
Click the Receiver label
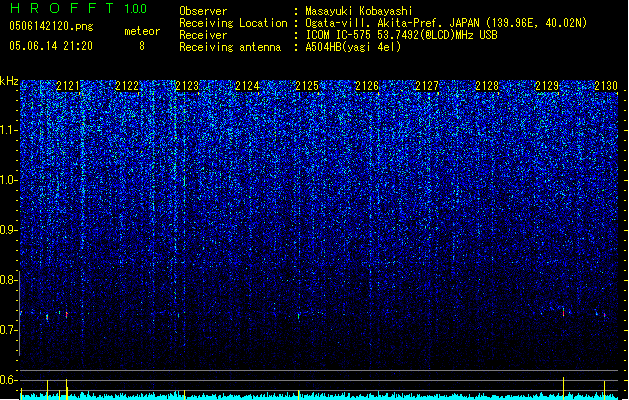203,35
